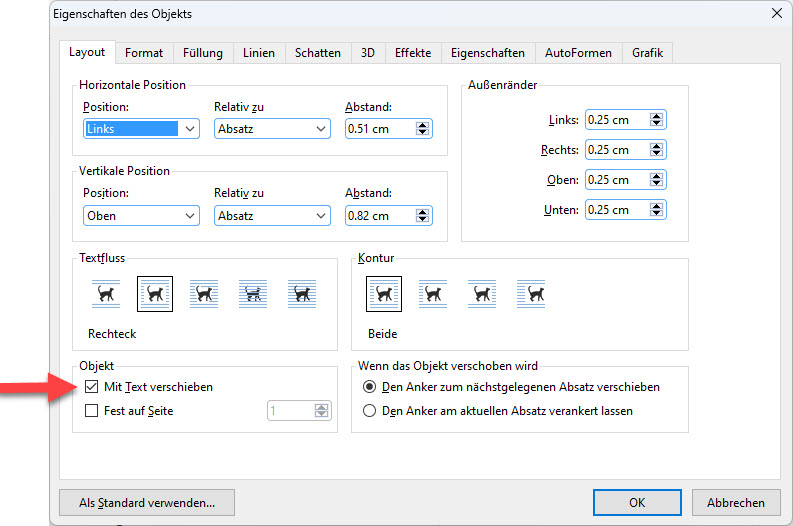The image size is (793, 526).
Task: Choose the selected Rechteck text wrap icon
Action: click(155, 294)
